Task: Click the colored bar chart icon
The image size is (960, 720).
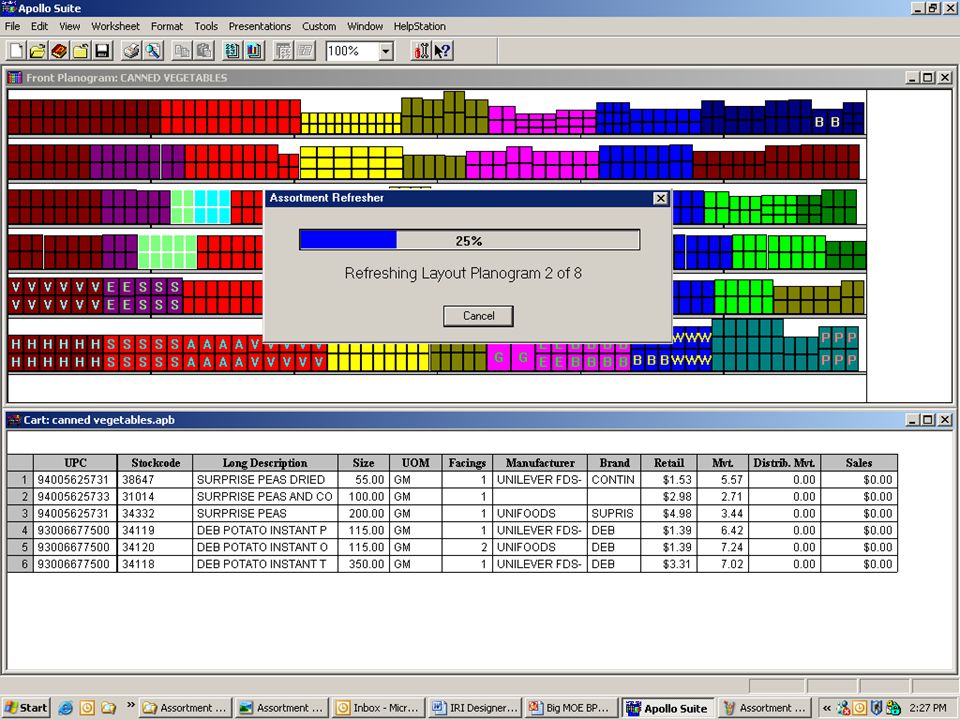Action: coord(254,51)
